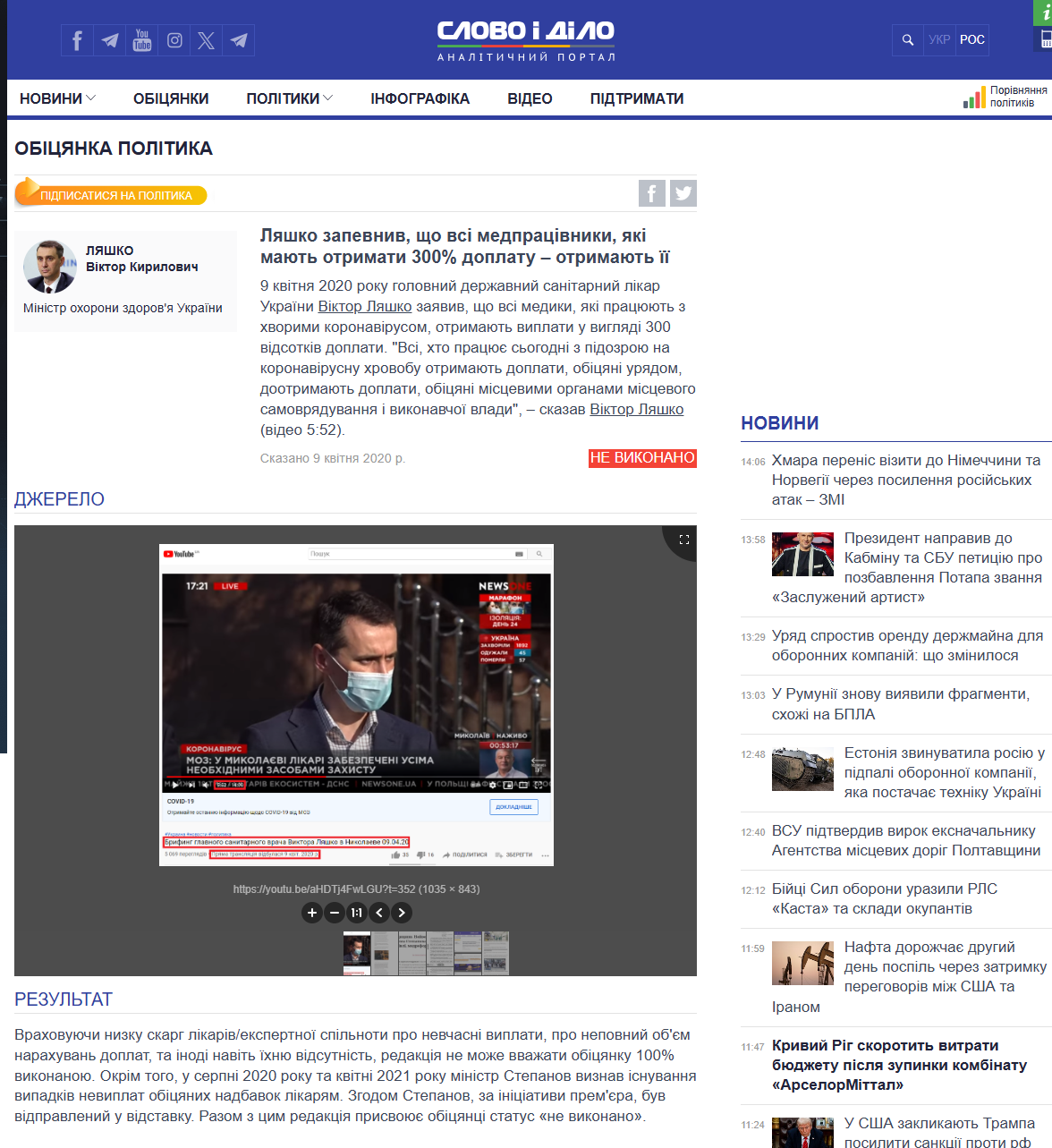
Task: Expand the НОВИНИ dropdown chevron
Action: pyautogui.click(x=90, y=98)
